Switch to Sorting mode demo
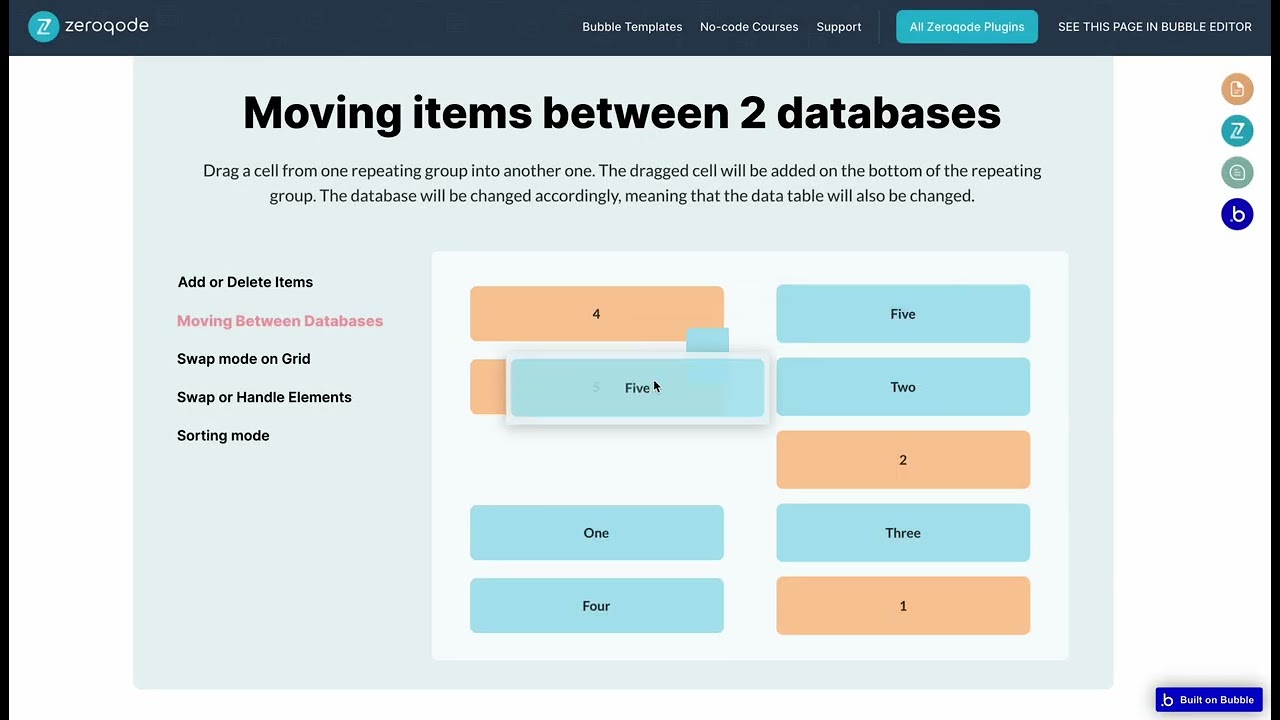 pyautogui.click(x=223, y=435)
